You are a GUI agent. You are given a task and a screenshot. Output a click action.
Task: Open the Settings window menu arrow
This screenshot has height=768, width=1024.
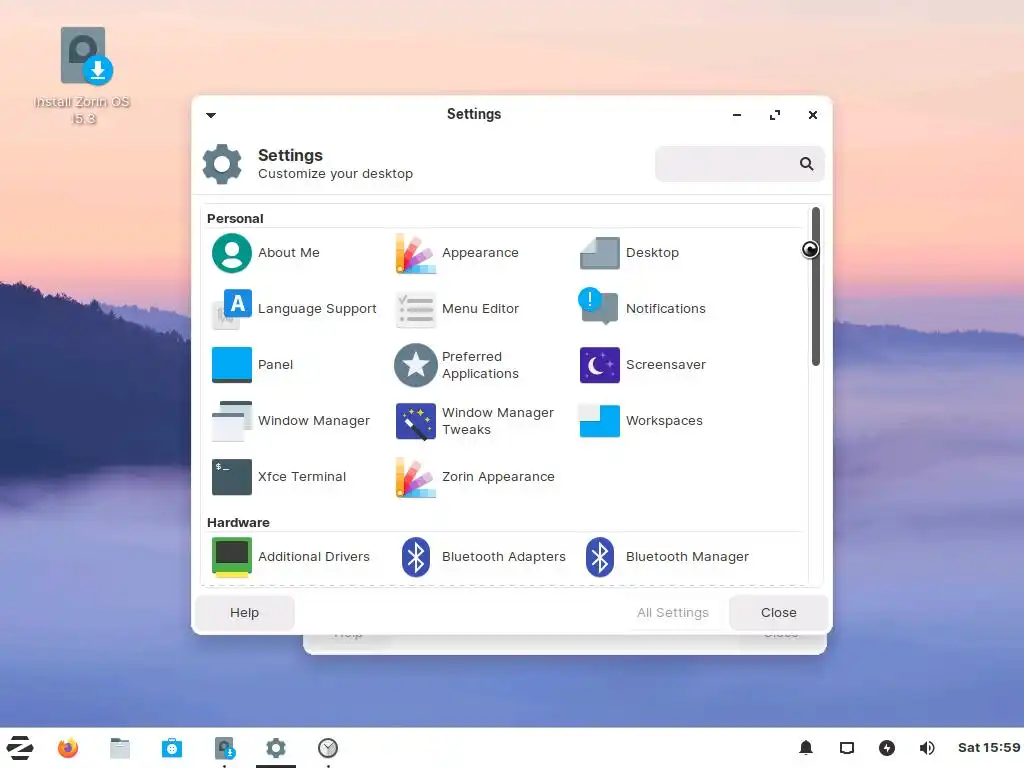211,116
